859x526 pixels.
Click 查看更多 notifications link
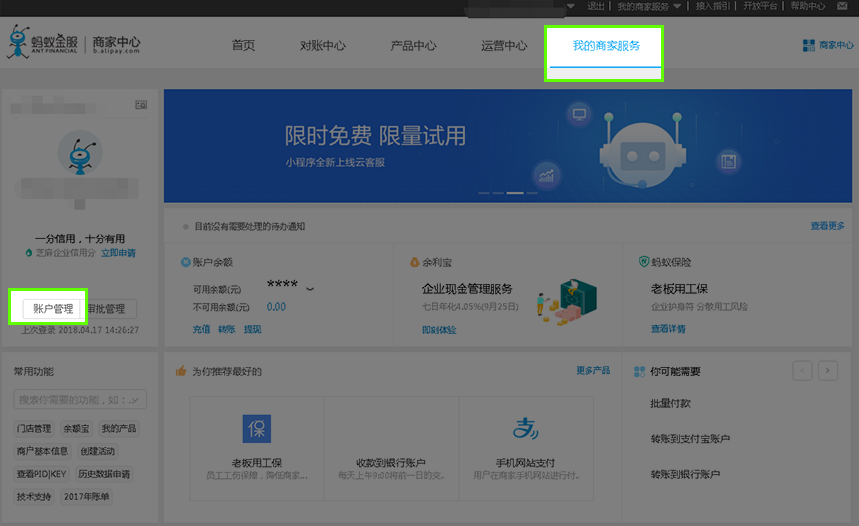click(x=828, y=226)
